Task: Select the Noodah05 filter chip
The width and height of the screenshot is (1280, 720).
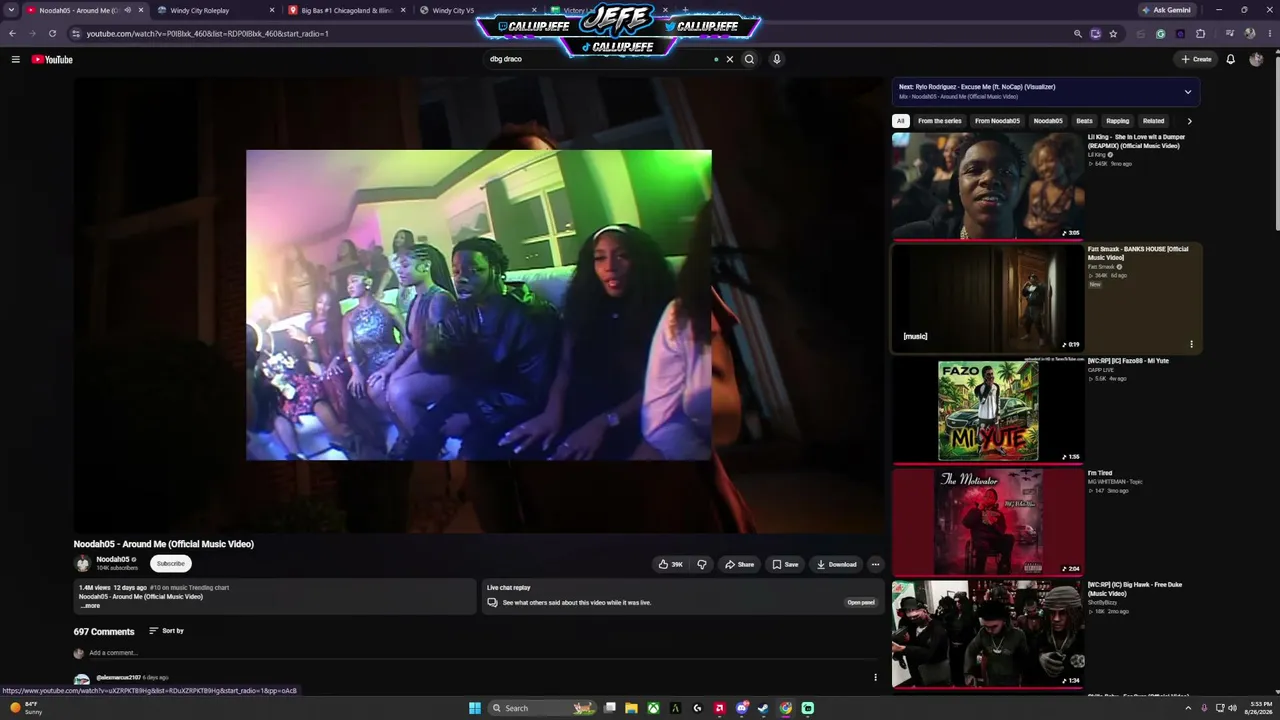Action: pos(1048,121)
